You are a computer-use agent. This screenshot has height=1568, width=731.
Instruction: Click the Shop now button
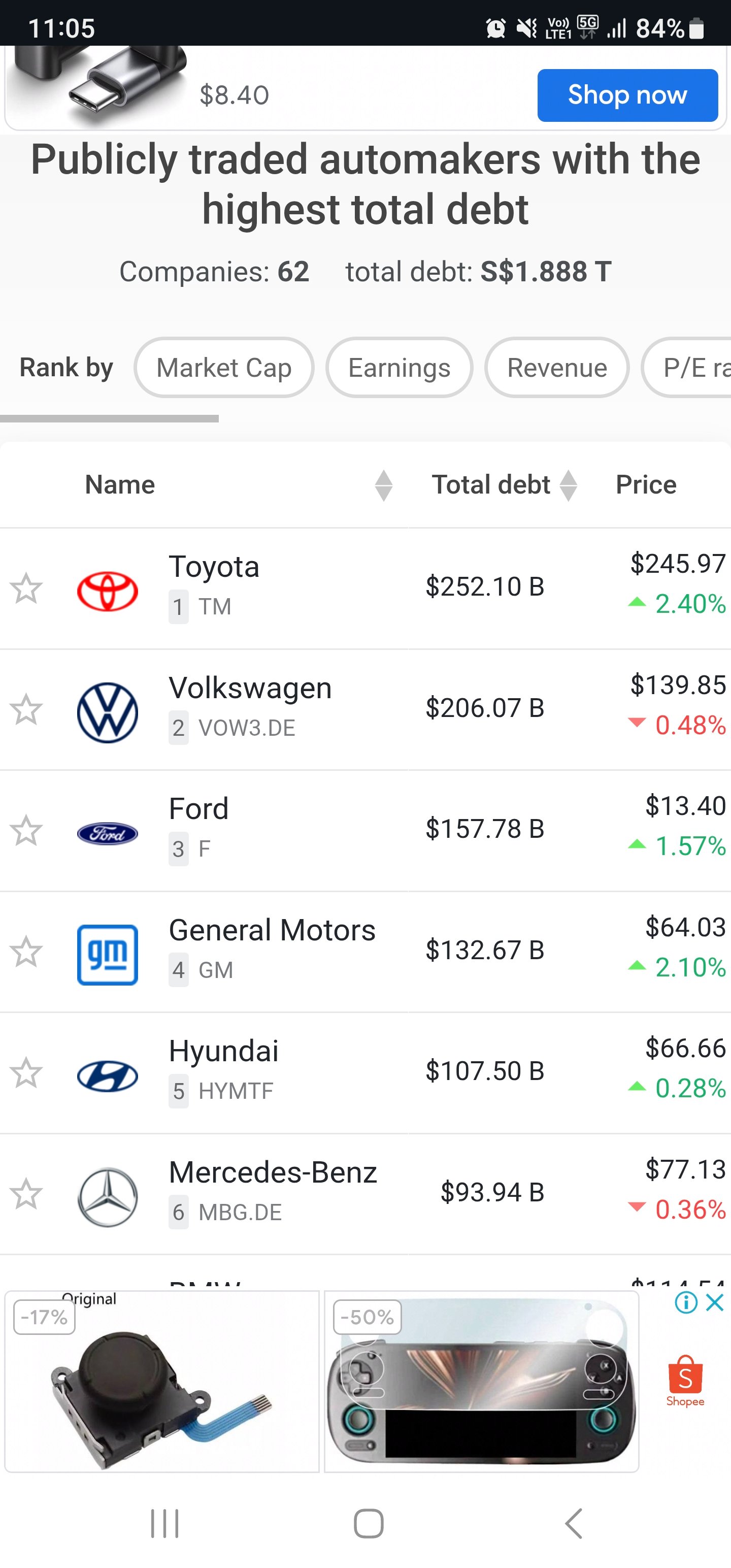(x=627, y=95)
